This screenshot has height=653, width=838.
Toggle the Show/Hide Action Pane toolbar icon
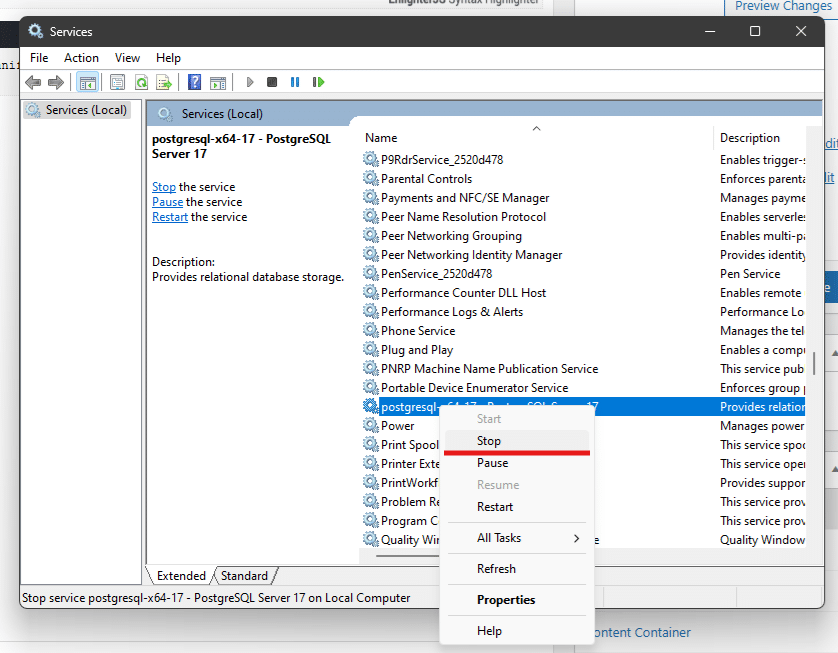click(218, 82)
